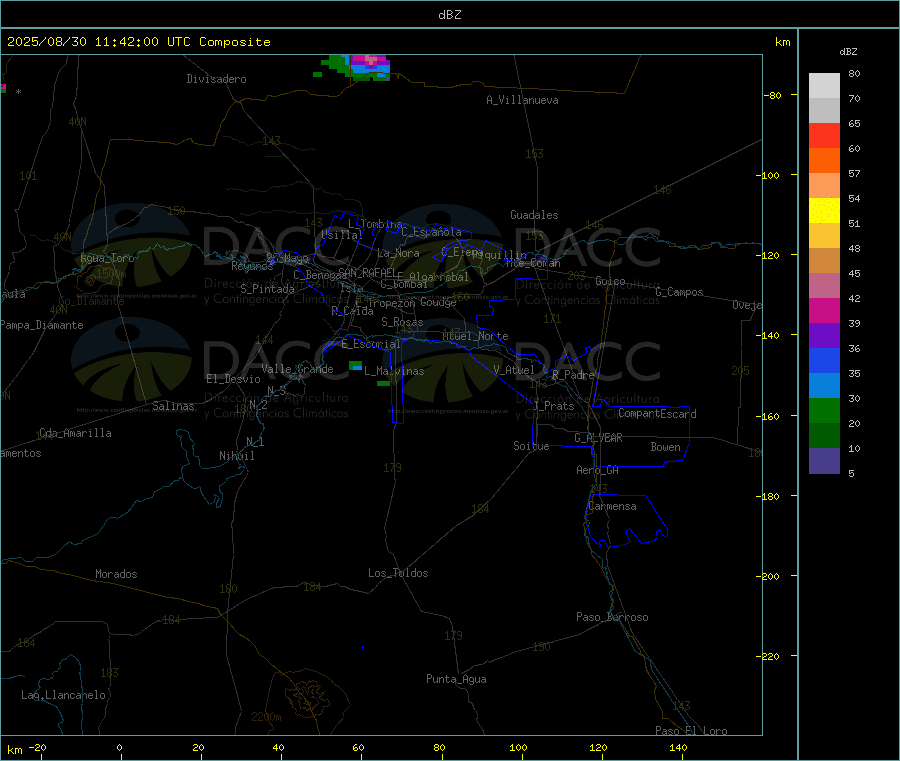Click the Guico map label

point(610,281)
